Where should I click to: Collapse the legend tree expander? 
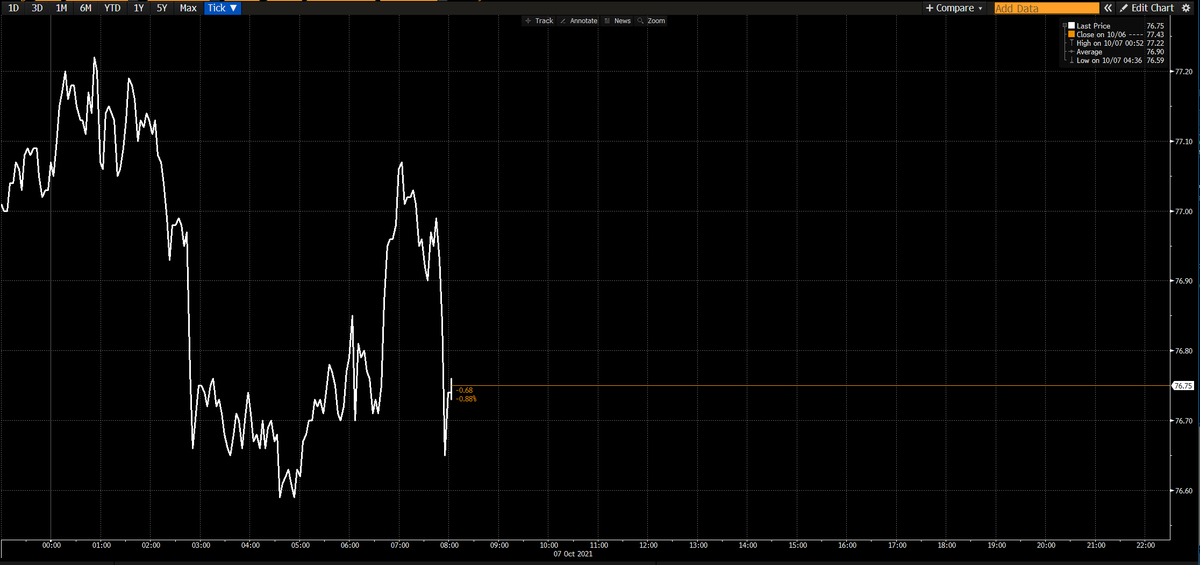click(1064, 25)
